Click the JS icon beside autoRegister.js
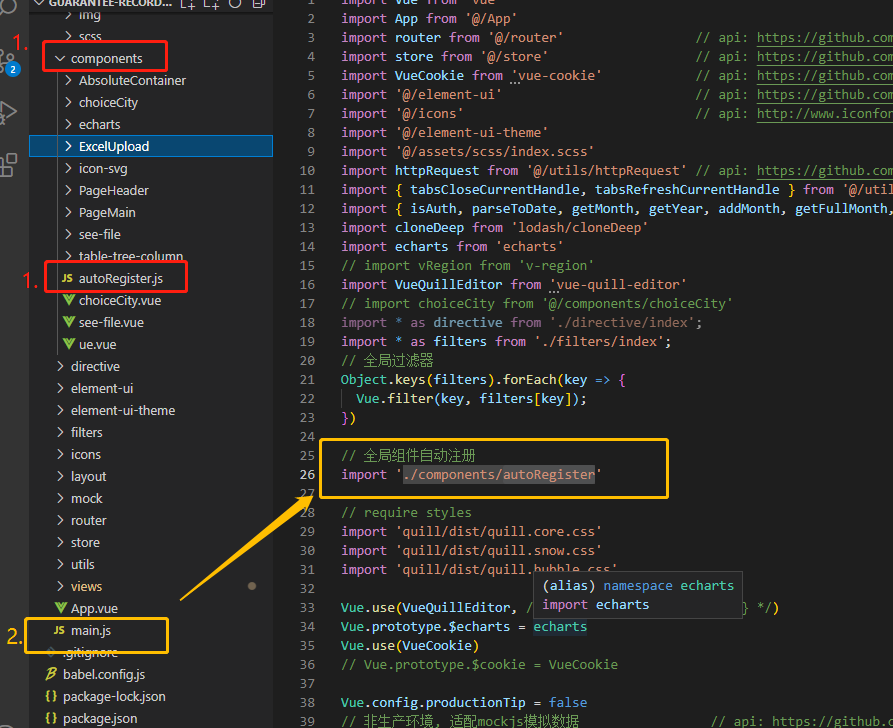This screenshot has width=893, height=728. pyautogui.click(x=67, y=278)
